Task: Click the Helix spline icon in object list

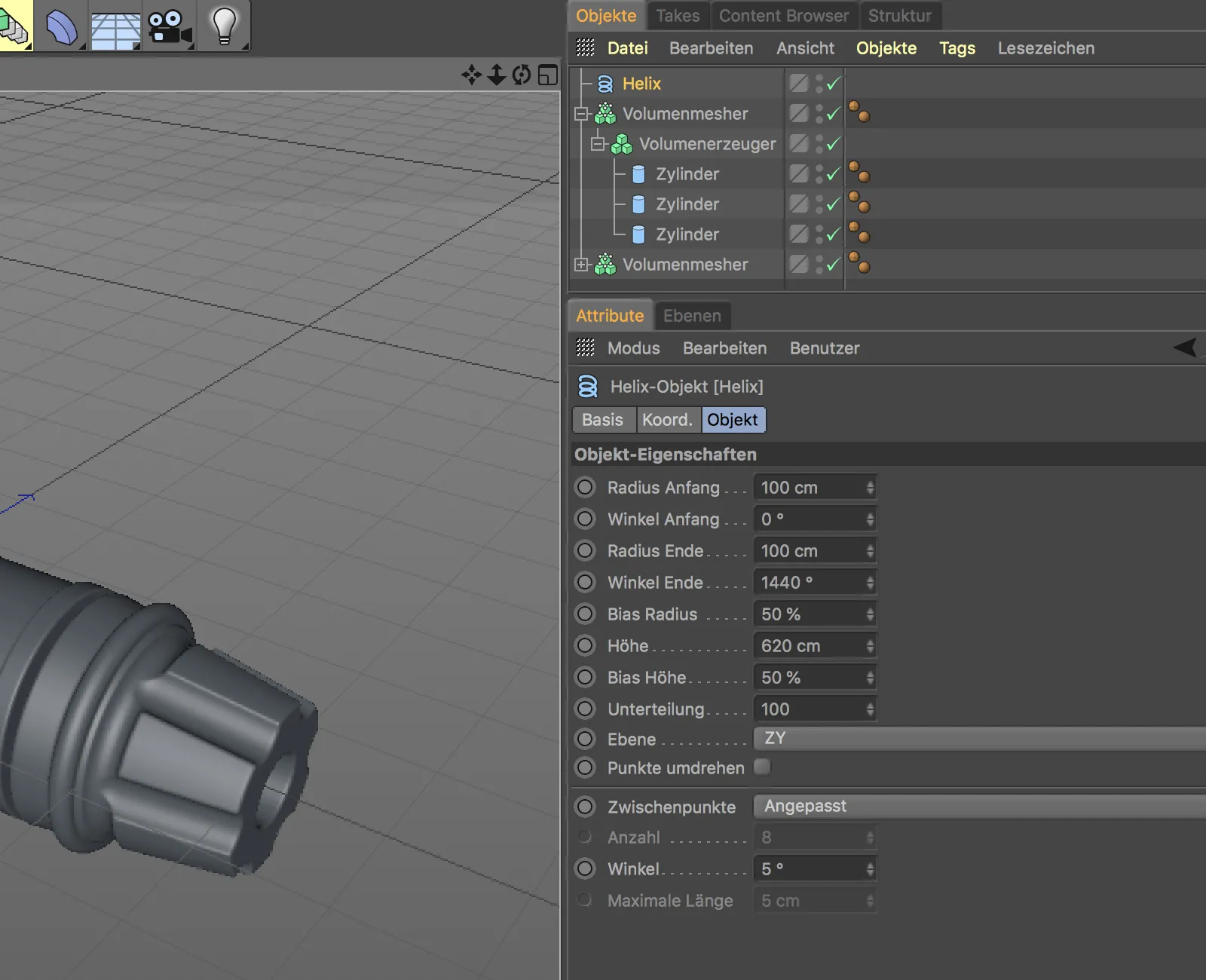Action: (605, 84)
